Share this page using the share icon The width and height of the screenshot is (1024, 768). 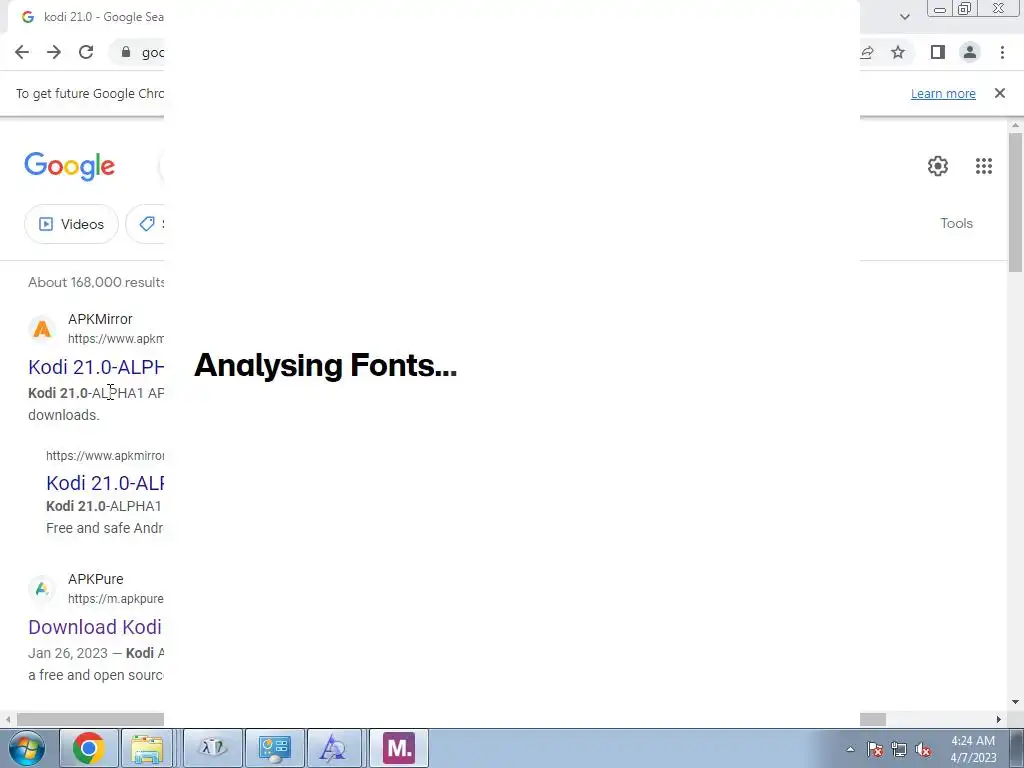pos(867,52)
